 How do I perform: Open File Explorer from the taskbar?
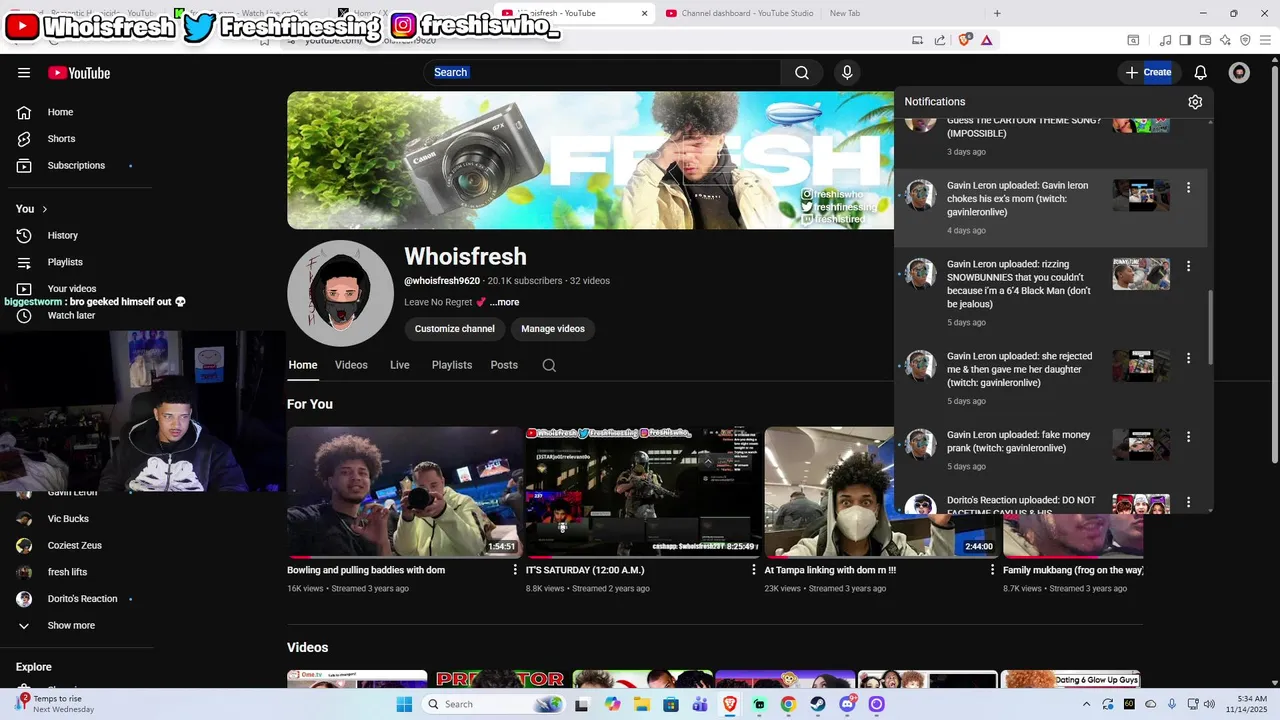click(642, 704)
